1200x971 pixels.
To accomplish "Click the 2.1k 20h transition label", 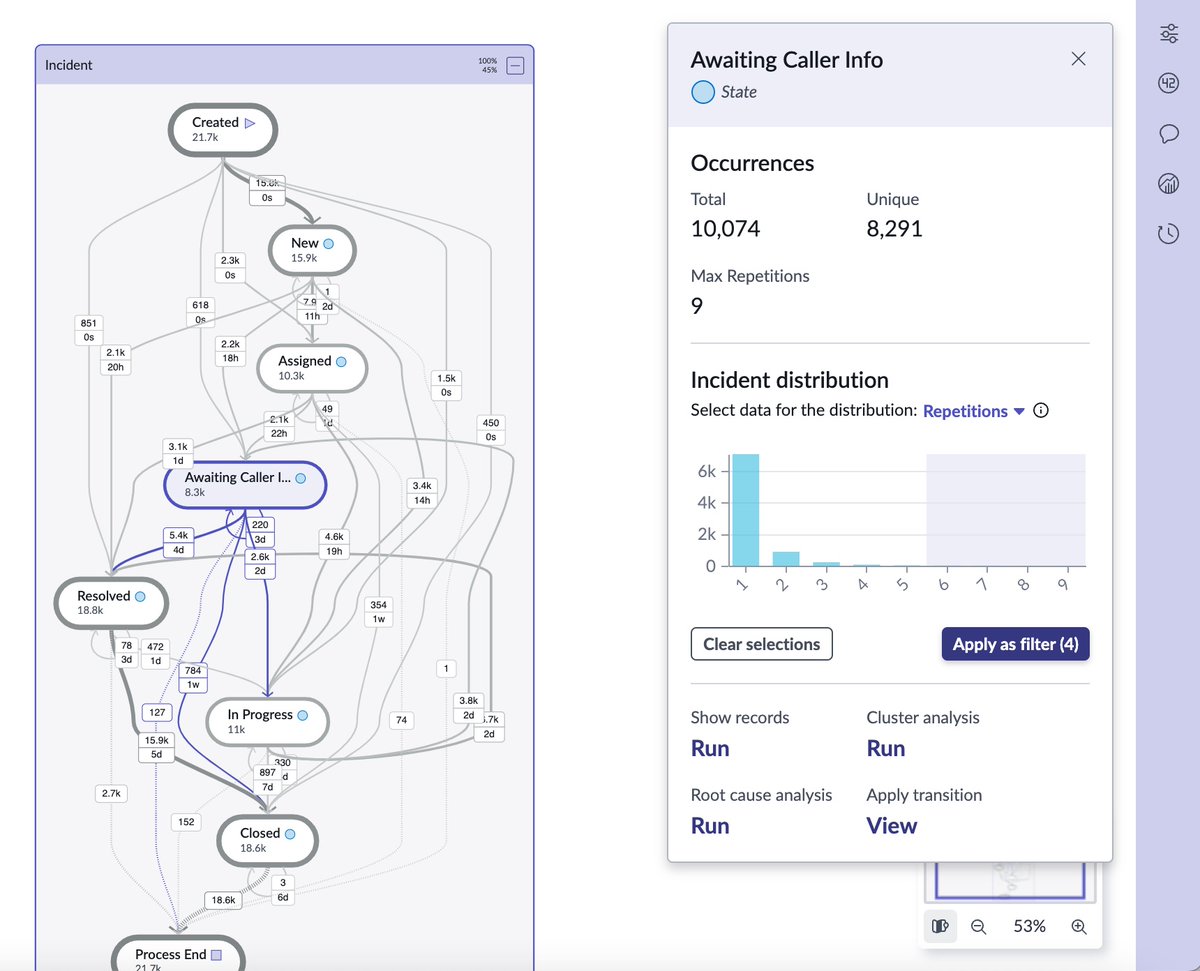I will pos(115,360).
